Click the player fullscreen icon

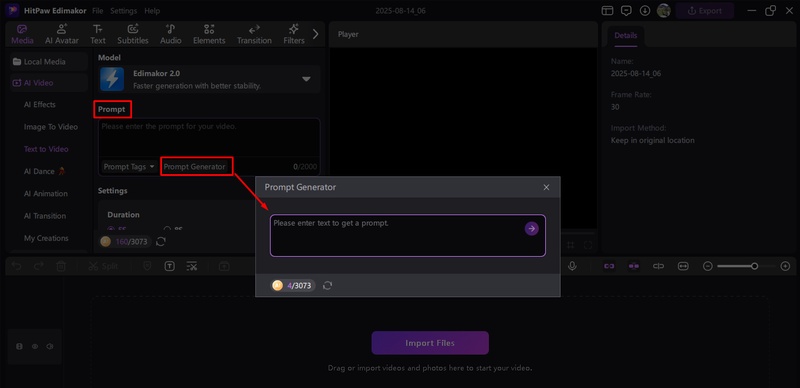point(588,245)
